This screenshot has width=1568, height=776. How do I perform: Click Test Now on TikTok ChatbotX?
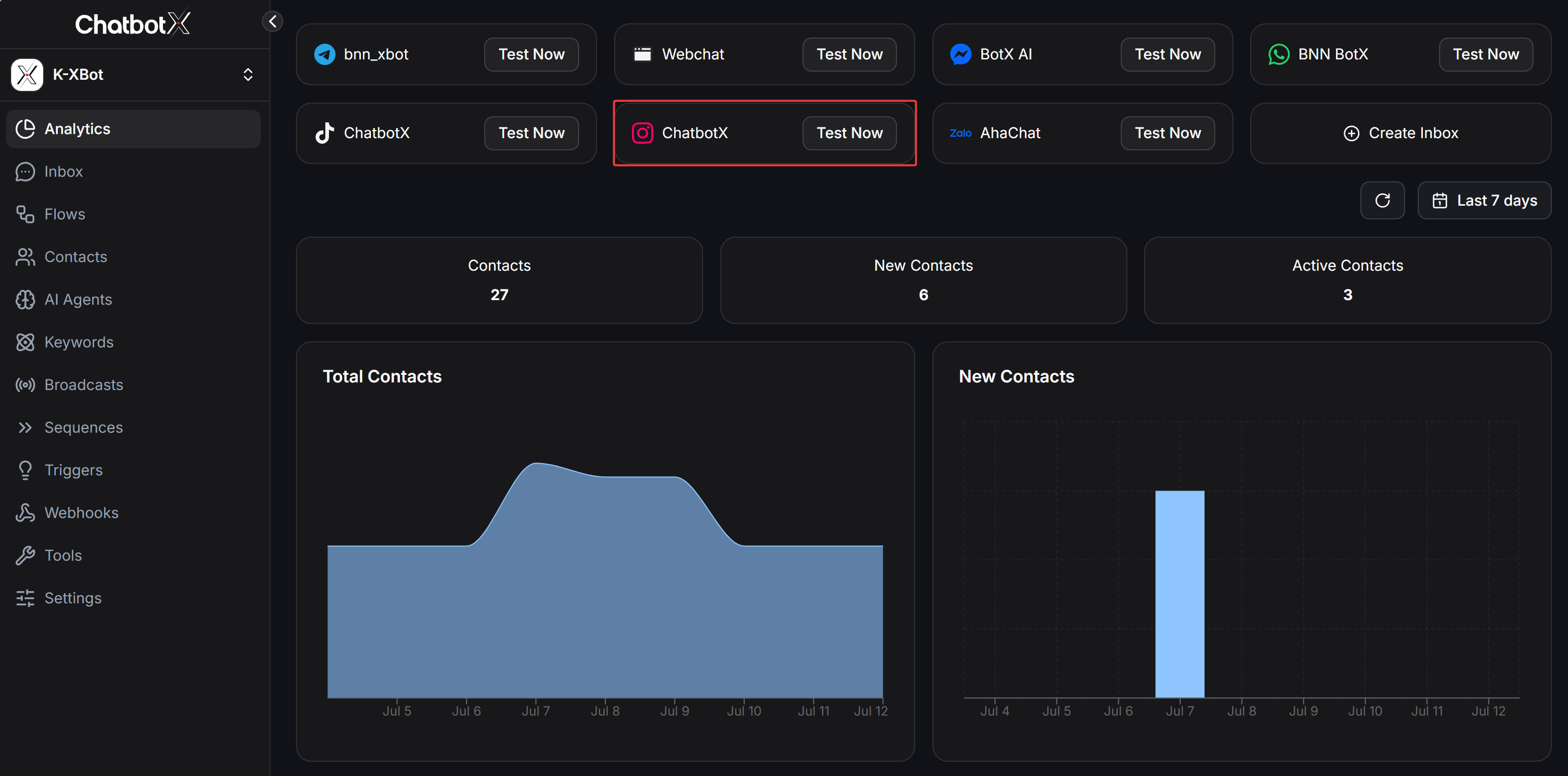pyautogui.click(x=531, y=133)
